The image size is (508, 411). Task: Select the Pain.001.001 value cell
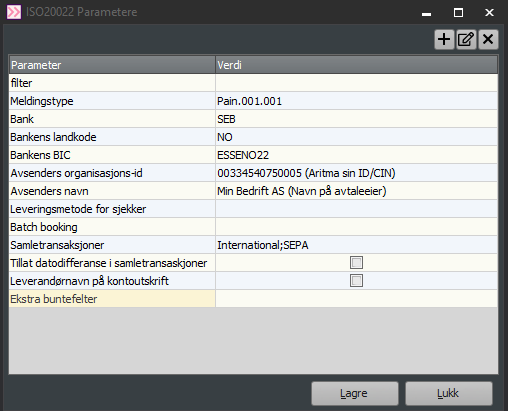click(x=356, y=101)
